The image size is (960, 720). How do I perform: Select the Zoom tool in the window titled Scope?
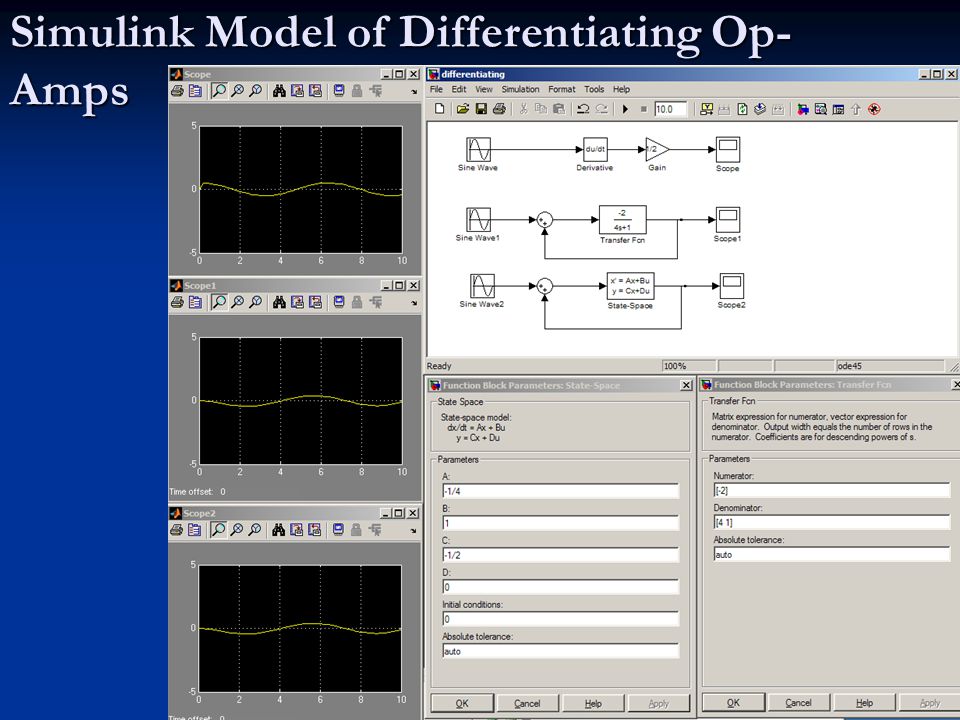click(219, 91)
